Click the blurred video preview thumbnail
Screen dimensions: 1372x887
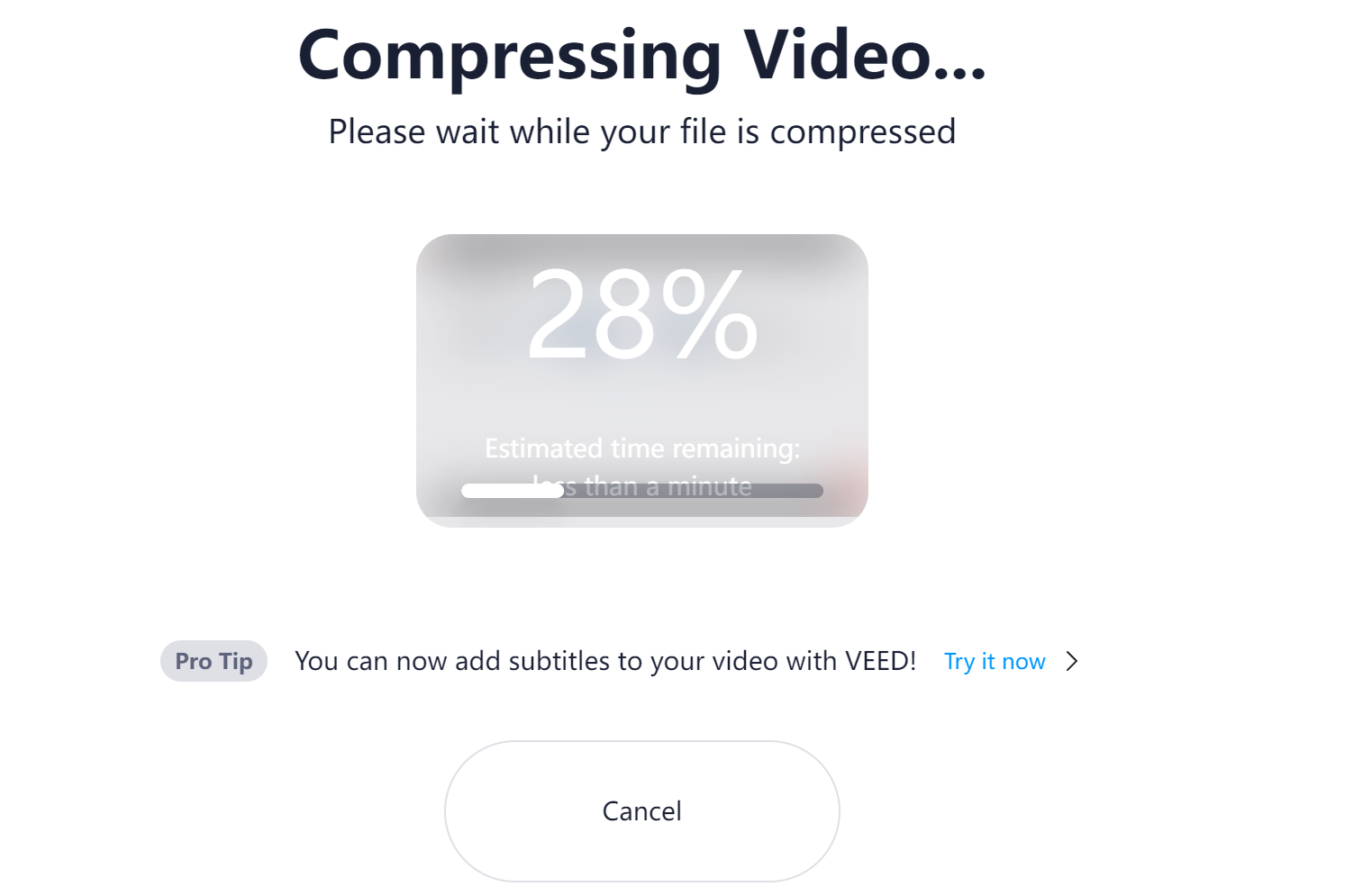641,380
